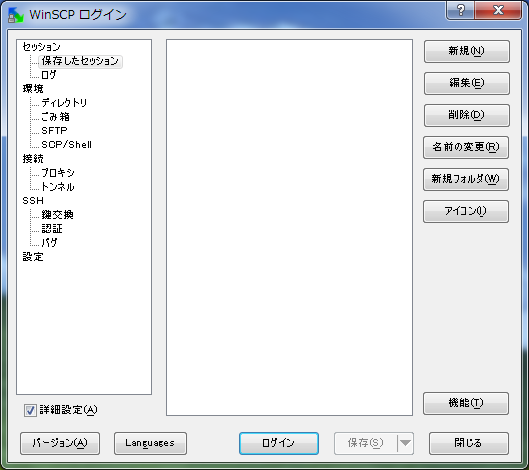
Task: Click the 新規(N) button
Action: pyautogui.click(x=467, y=51)
